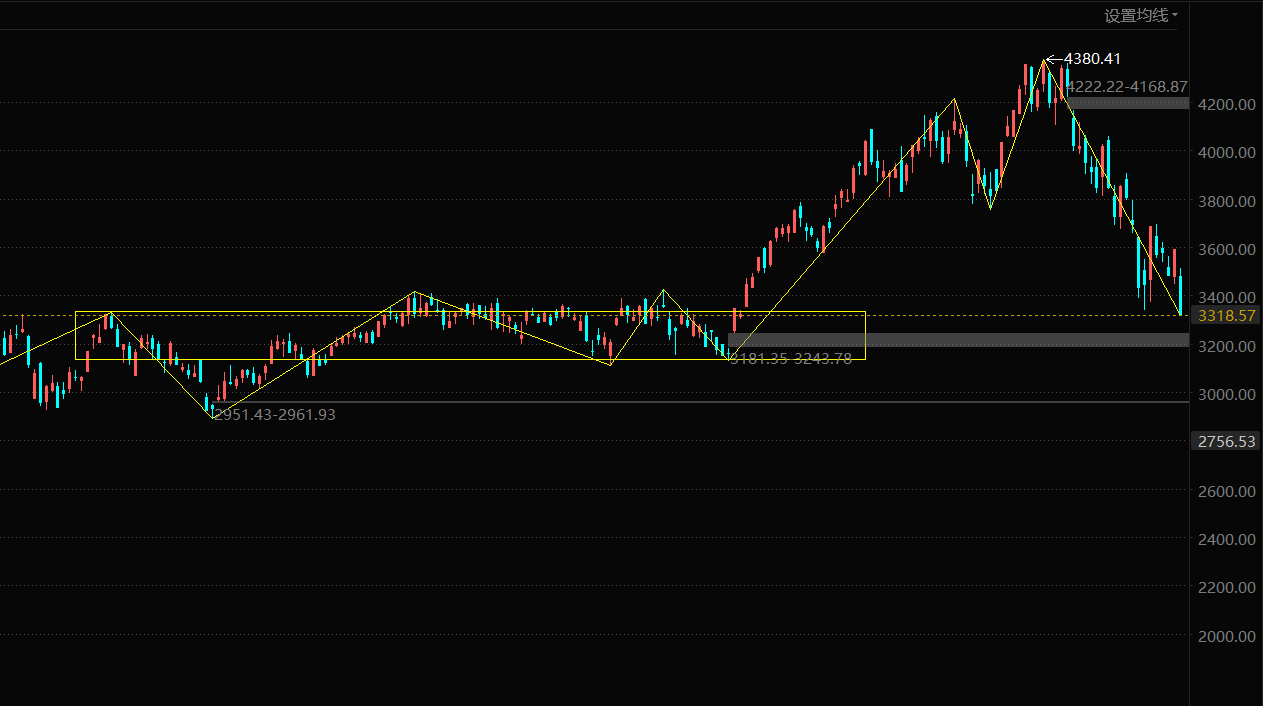The image size is (1263, 706).
Task: Click the 2400.00 axis label
Action: [1227, 539]
